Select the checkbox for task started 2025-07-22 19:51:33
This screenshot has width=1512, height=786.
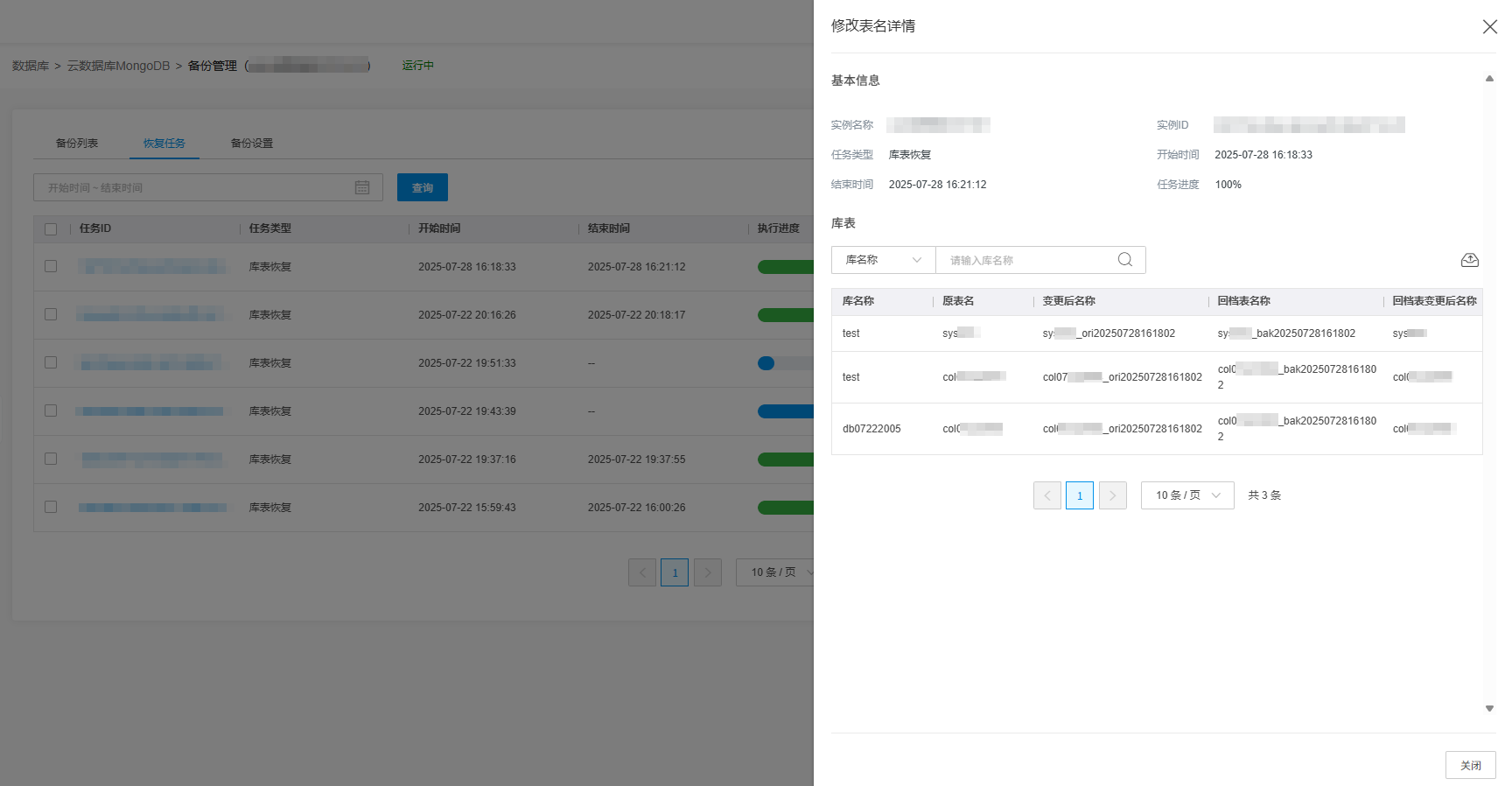[x=51, y=362]
